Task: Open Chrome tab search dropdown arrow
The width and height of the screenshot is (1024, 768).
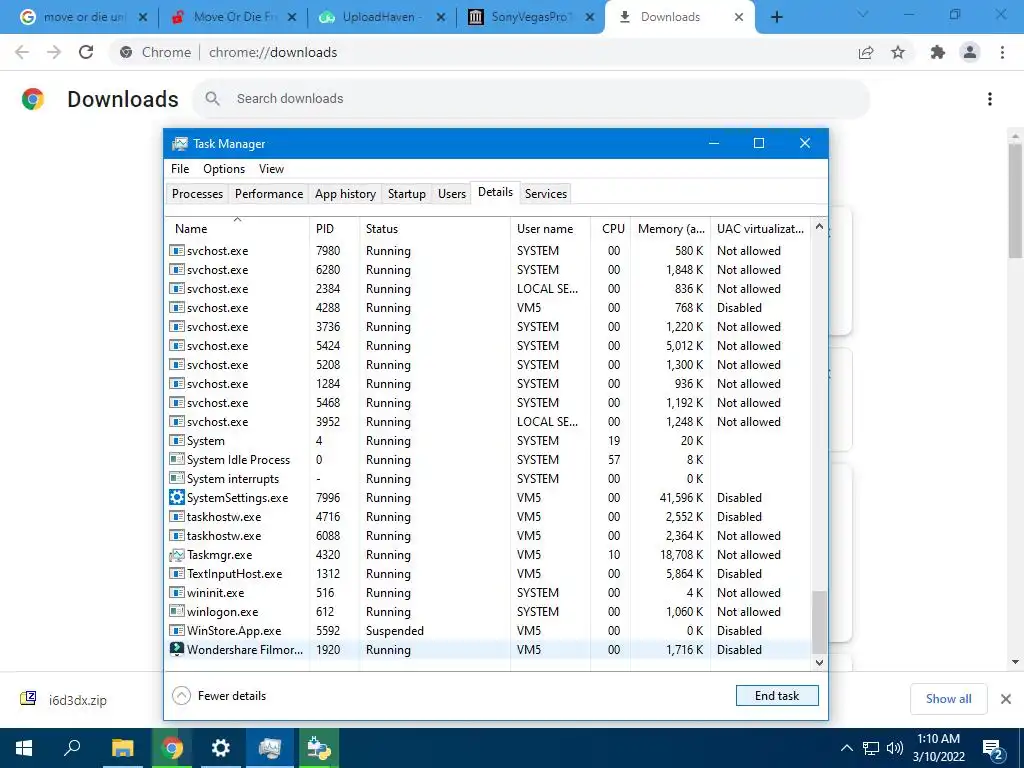Action: (x=863, y=14)
